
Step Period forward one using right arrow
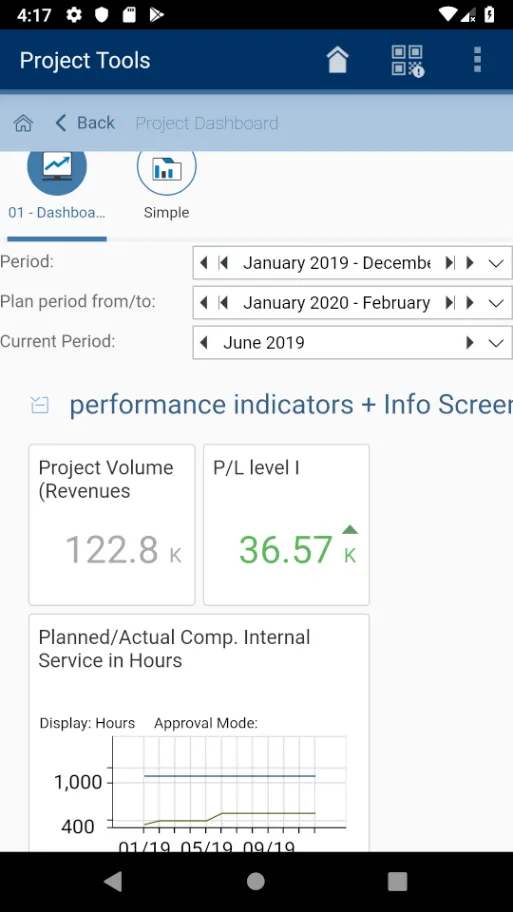coord(470,263)
